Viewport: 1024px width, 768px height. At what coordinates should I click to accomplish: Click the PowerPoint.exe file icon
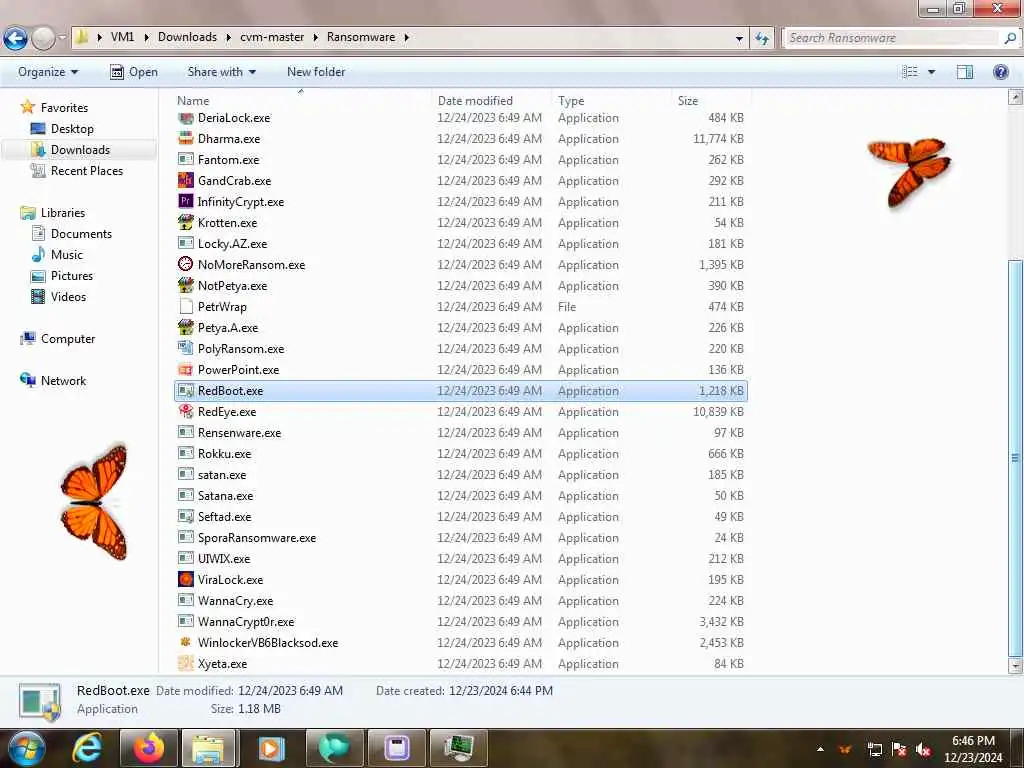click(x=186, y=369)
